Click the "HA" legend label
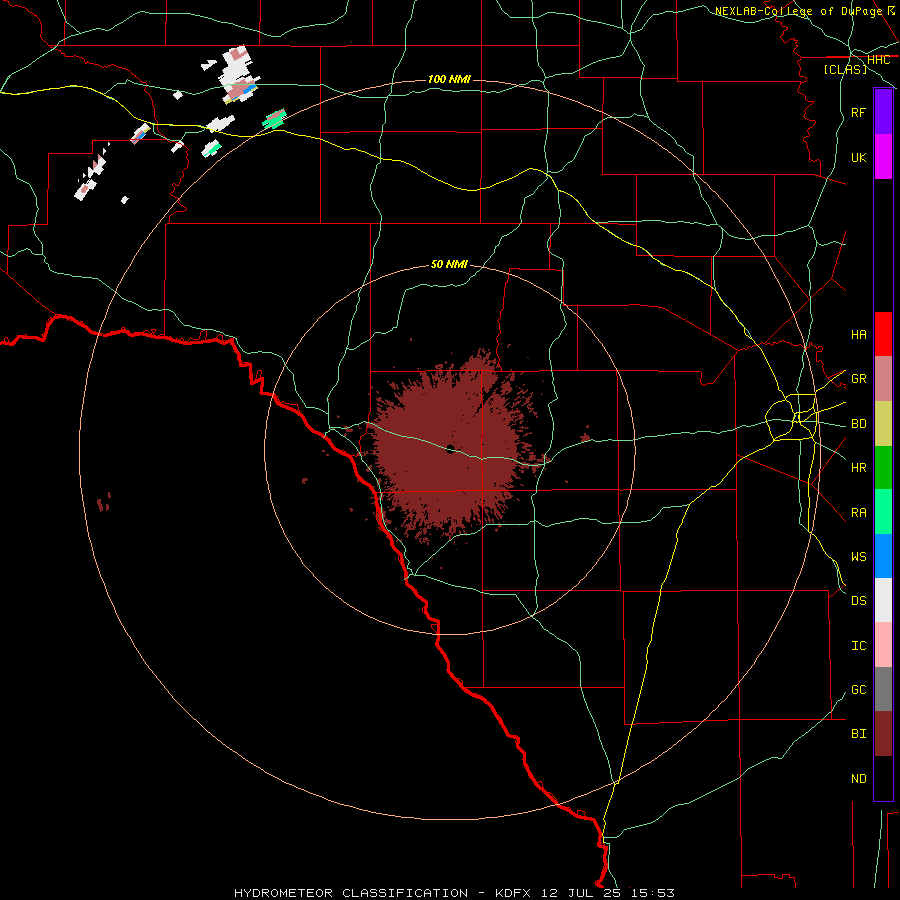900x900 pixels. tap(858, 334)
